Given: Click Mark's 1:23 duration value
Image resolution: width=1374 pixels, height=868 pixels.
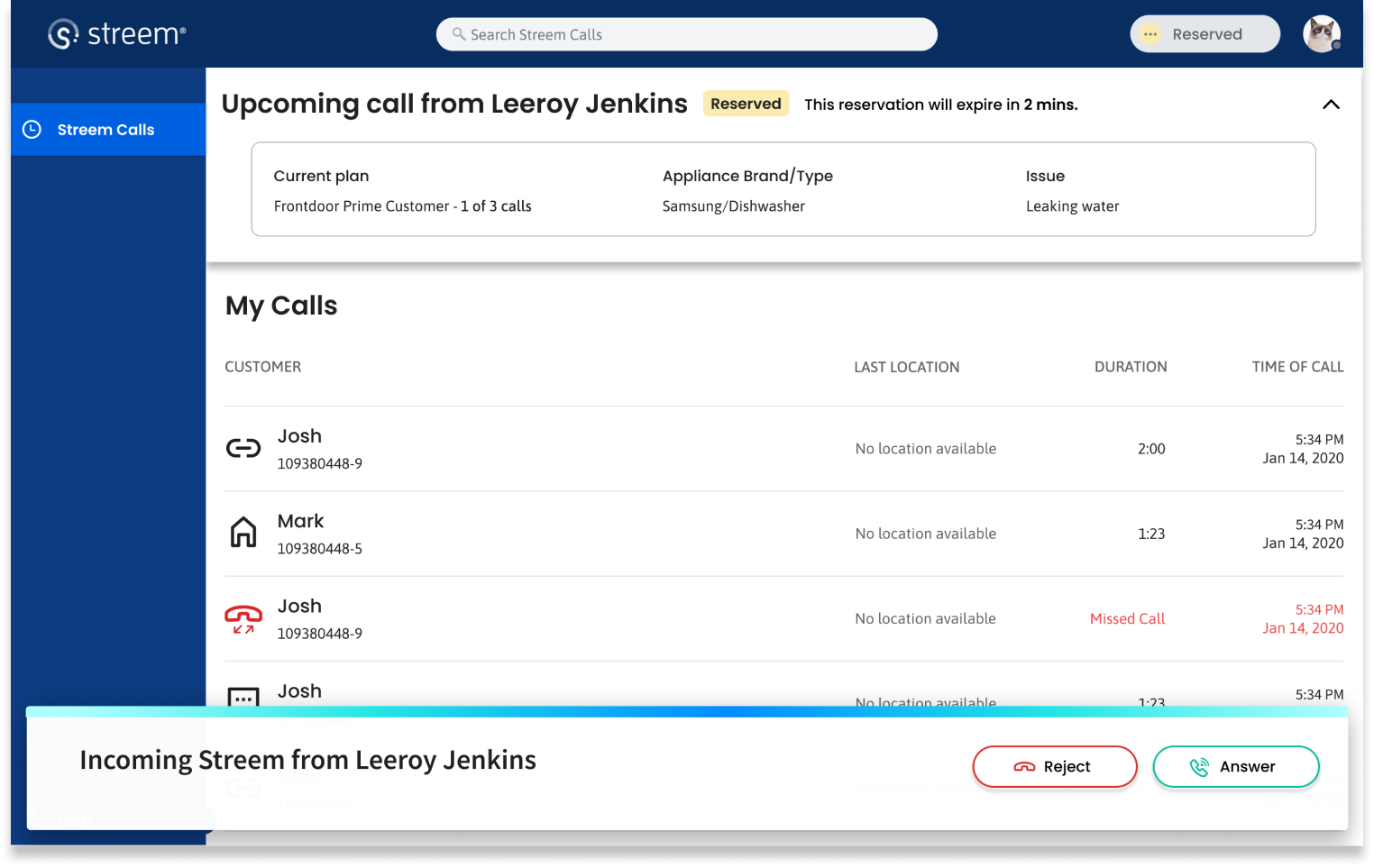Looking at the screenshot, I should click(1151, 534).
